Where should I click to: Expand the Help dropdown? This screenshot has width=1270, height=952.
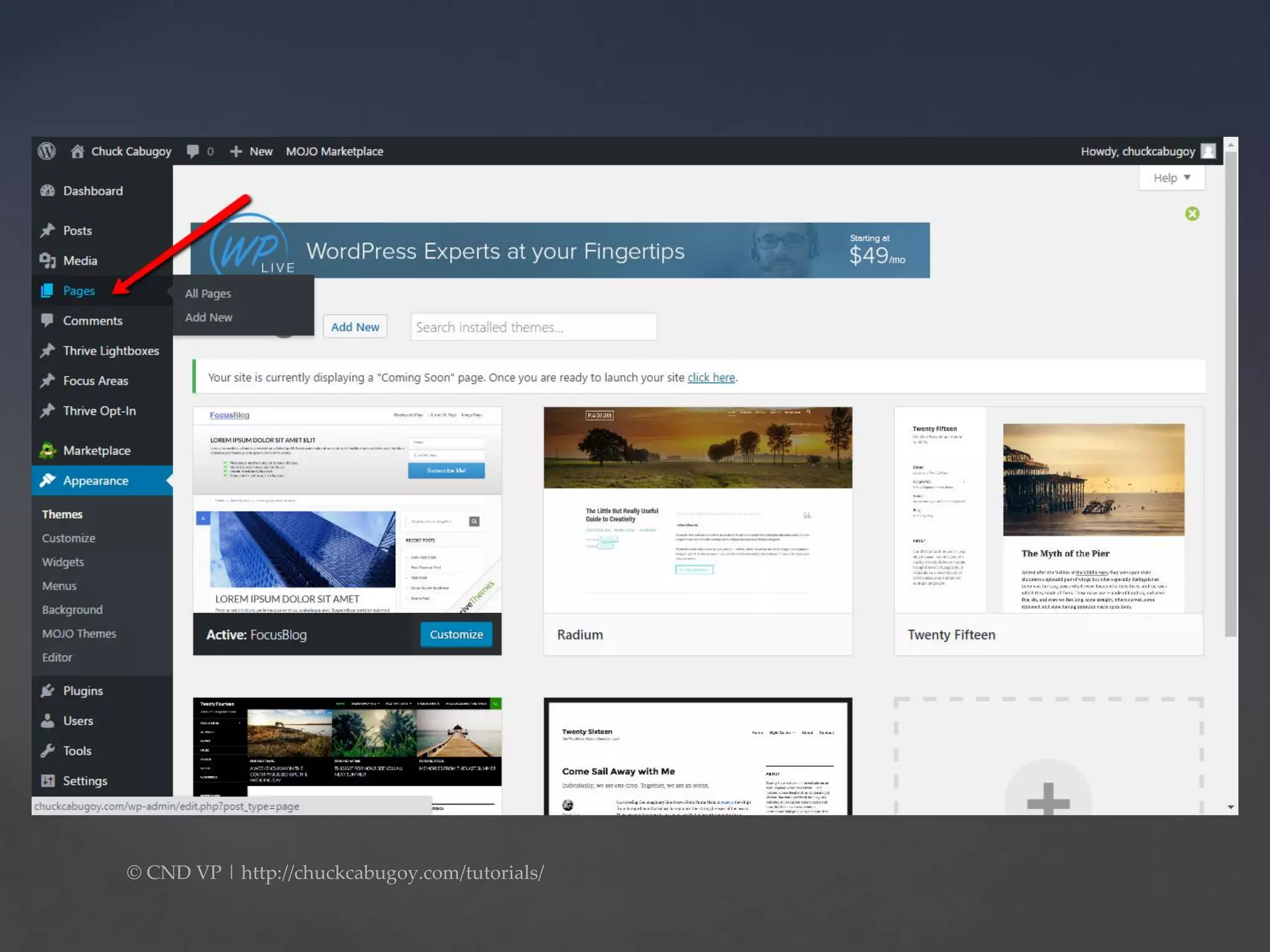click(1171, 178)
